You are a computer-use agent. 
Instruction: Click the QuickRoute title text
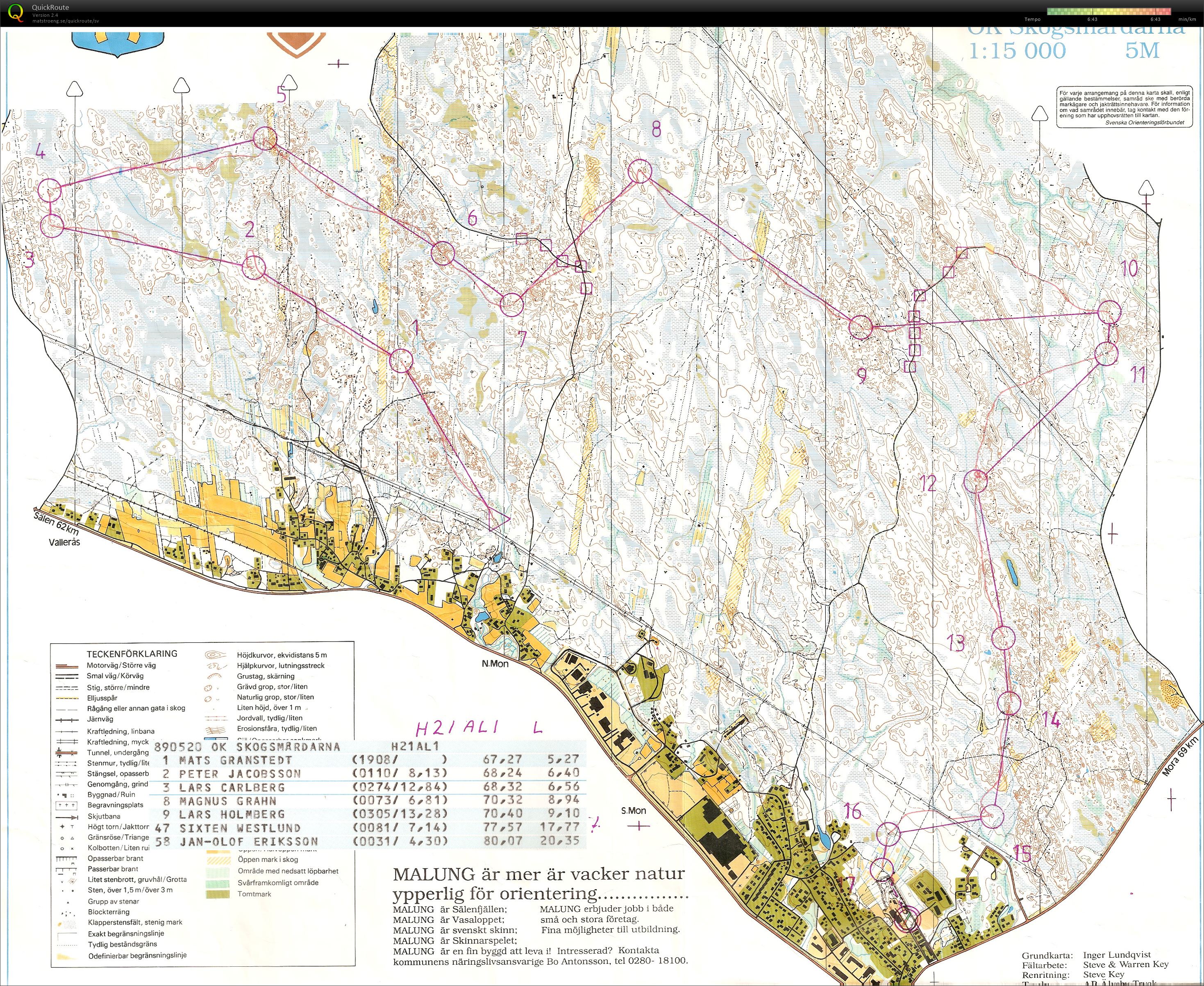[x=50, y=7]
